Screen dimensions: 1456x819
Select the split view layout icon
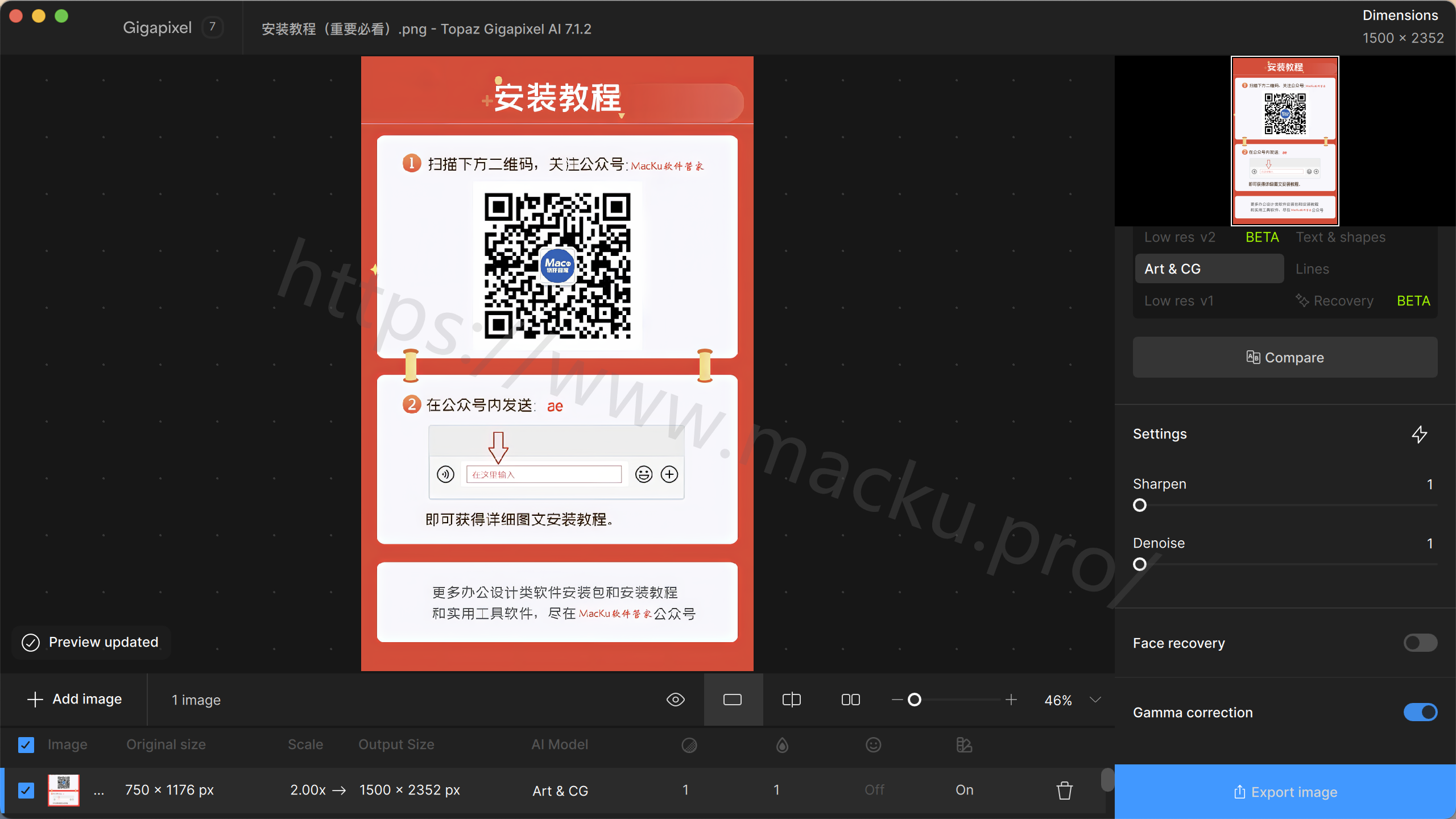792,700
